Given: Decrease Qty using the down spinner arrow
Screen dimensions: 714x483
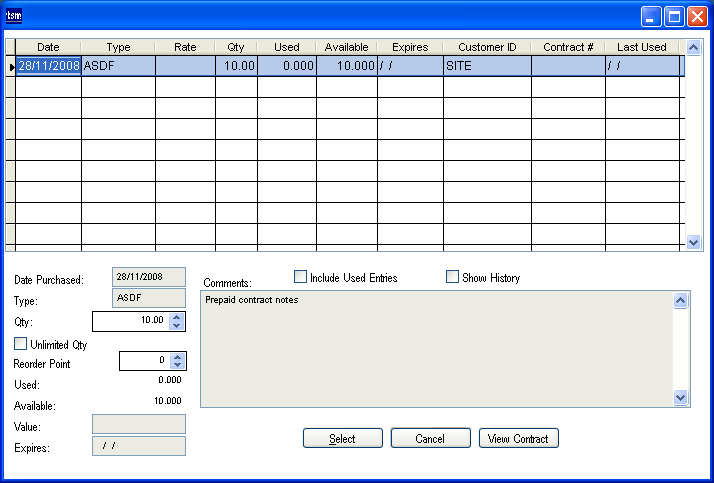Looking at the screenshot, I should click(177, 326).
